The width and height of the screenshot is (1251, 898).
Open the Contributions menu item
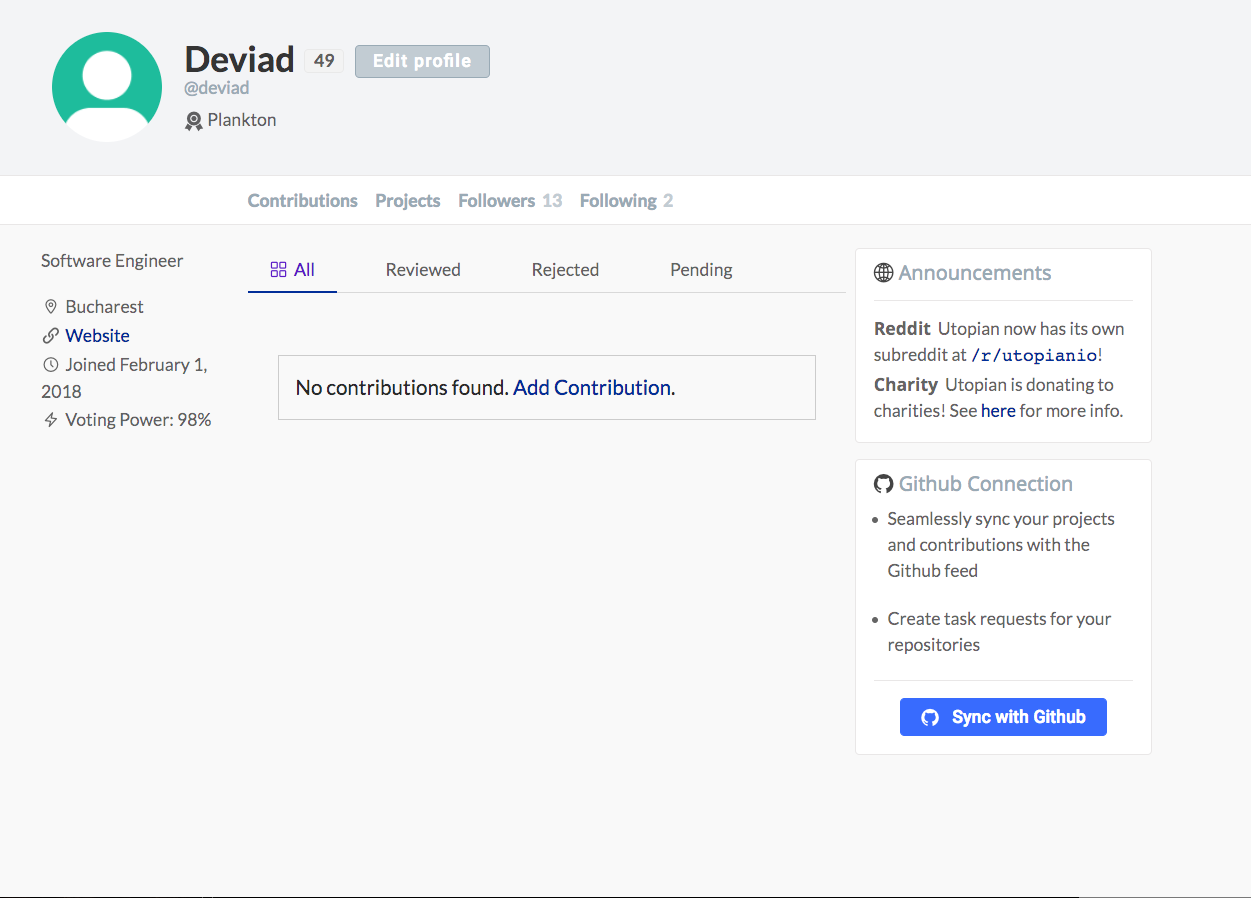tap(303, 201)
